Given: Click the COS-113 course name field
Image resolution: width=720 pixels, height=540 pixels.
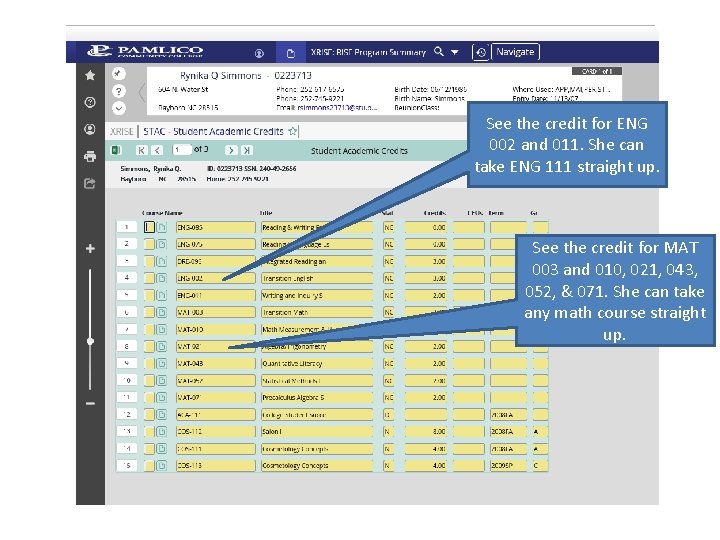Looking at the screenshot, I should 215,465.
